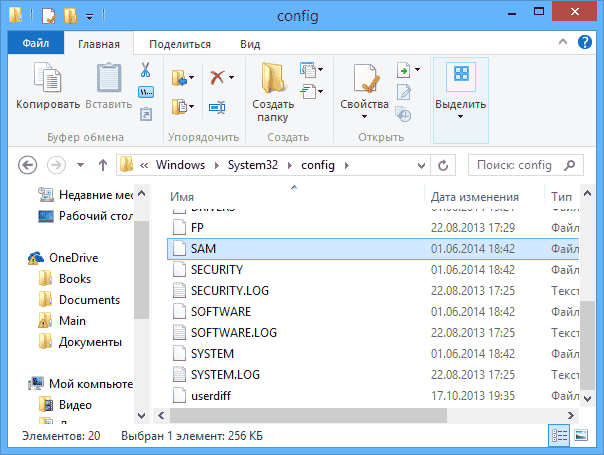Click the Paste shortcut icon

(x=146, y=114)
